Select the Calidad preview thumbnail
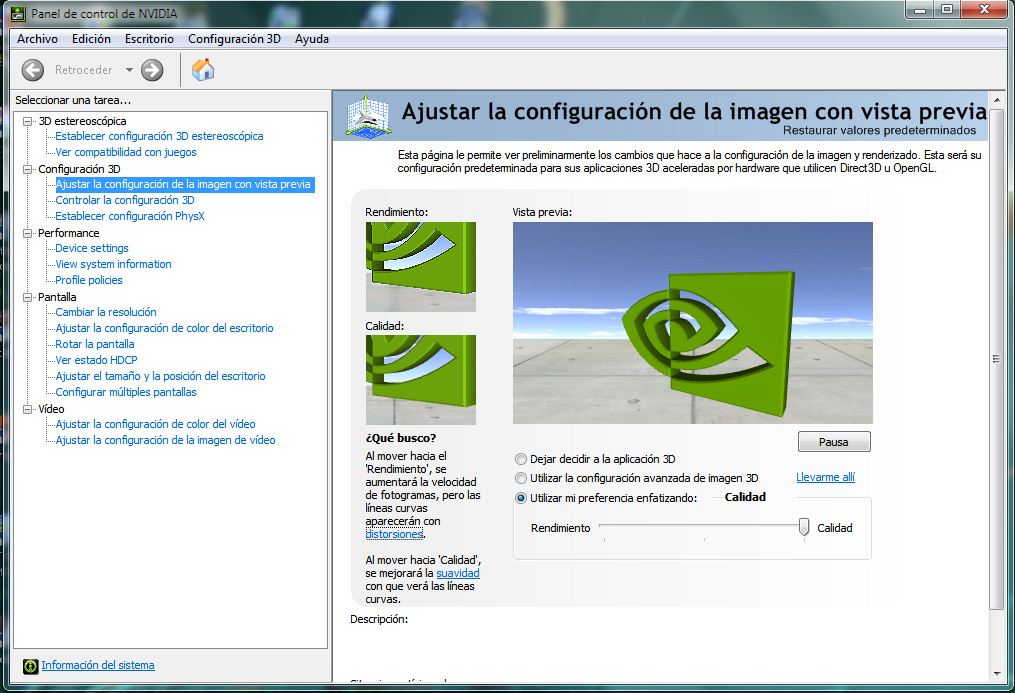The image size is (1015, 693). 420,379
